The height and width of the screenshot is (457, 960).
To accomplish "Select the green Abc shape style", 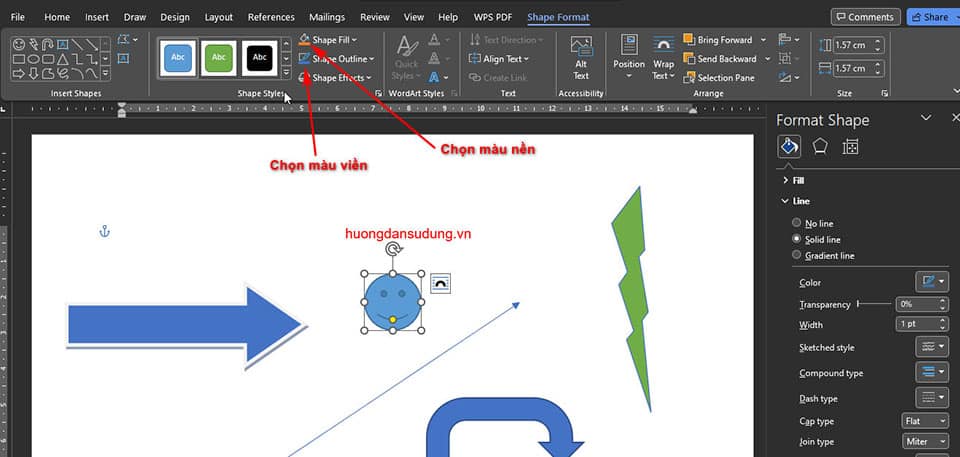I will (x=218, y=58).
